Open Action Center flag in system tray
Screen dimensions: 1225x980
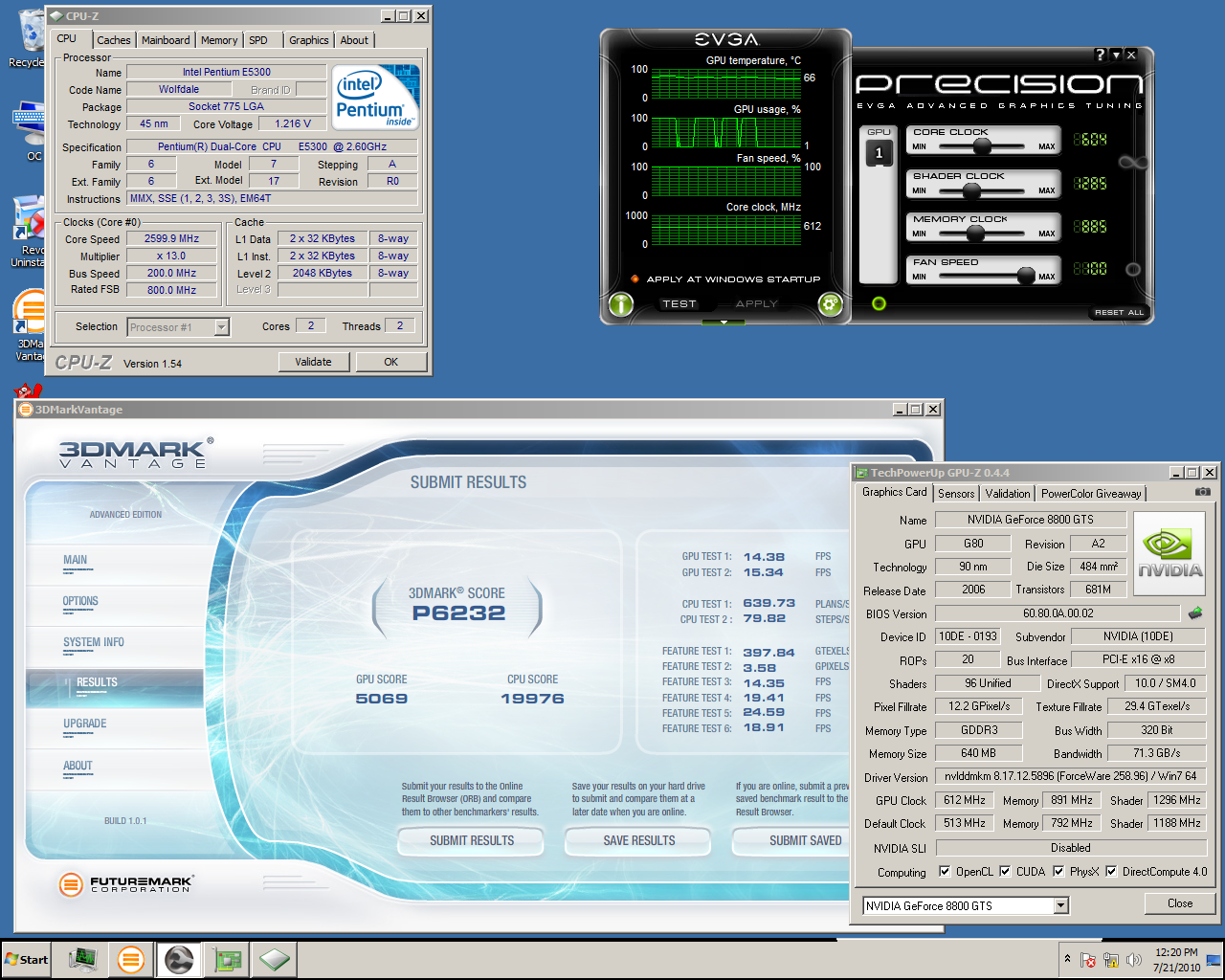click(x=1088, y=960)
